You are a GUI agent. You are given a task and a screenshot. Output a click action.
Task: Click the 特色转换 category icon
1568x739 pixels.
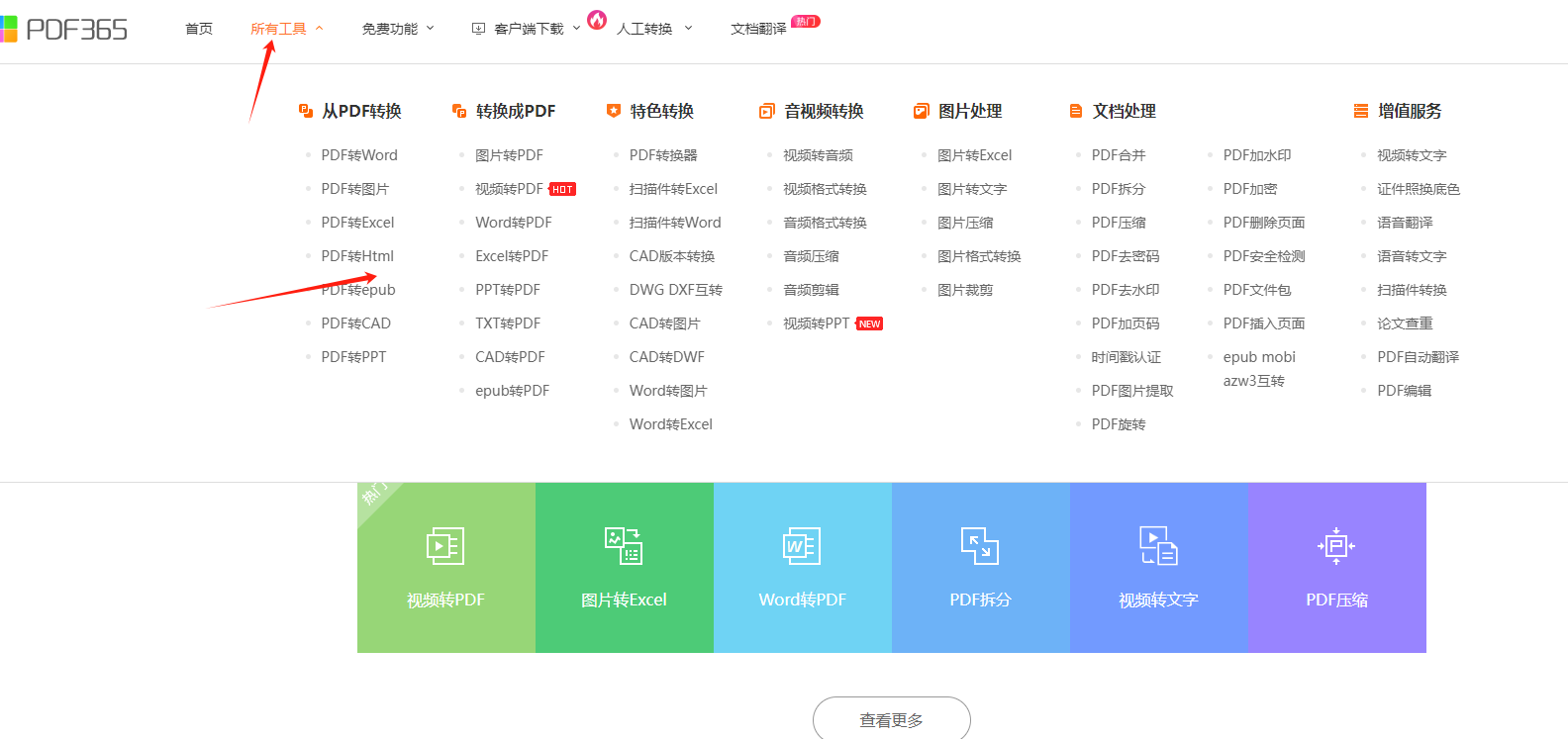614,111
